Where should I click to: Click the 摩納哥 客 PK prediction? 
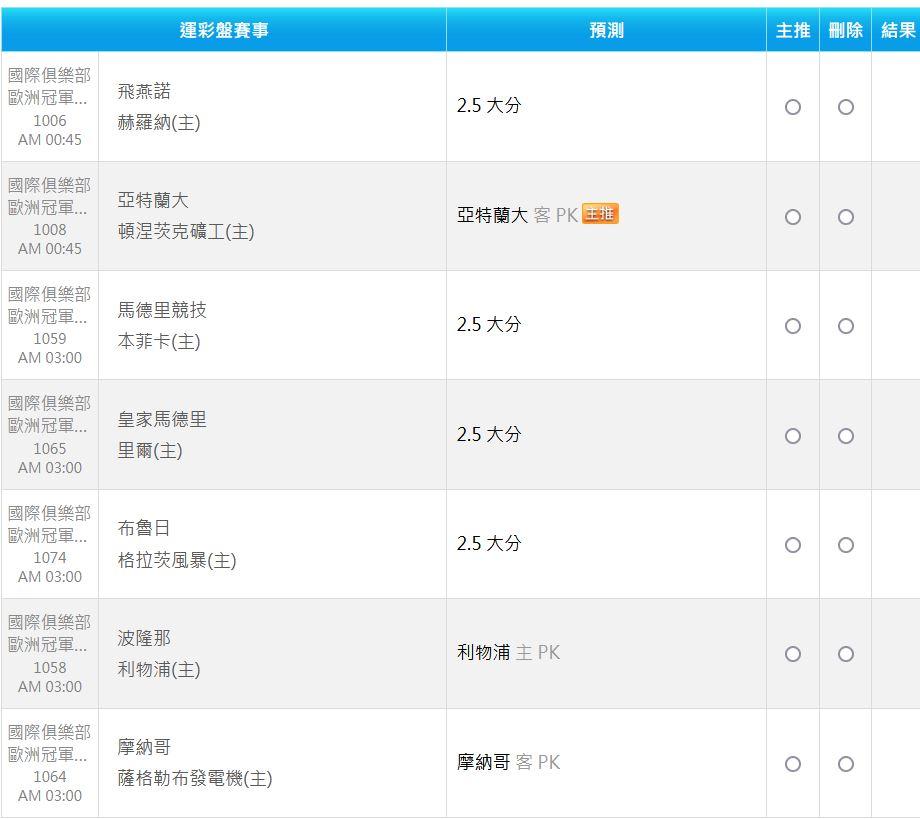[x=509, y=762]
